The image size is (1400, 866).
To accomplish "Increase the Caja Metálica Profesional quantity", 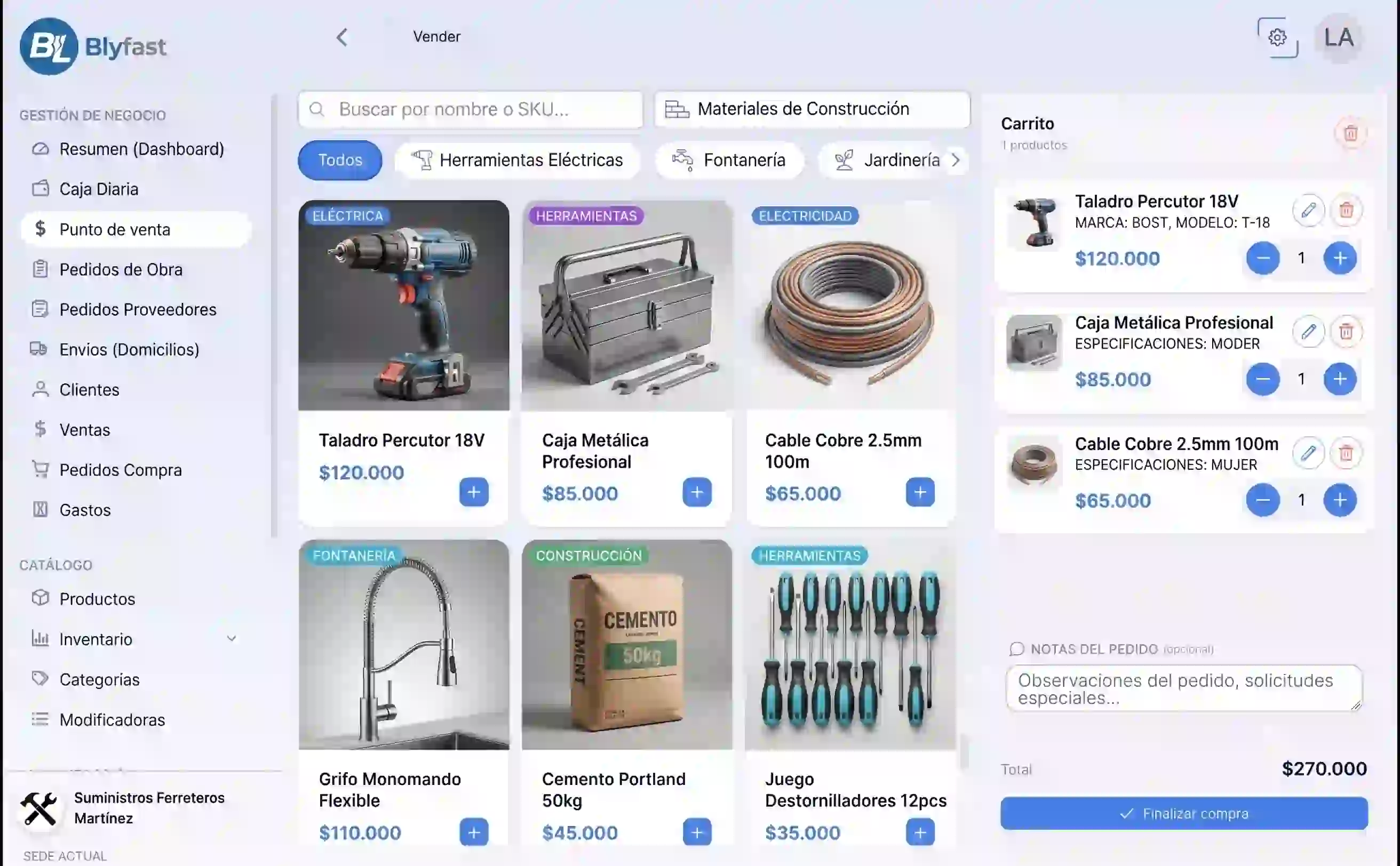I will 1340,379.
